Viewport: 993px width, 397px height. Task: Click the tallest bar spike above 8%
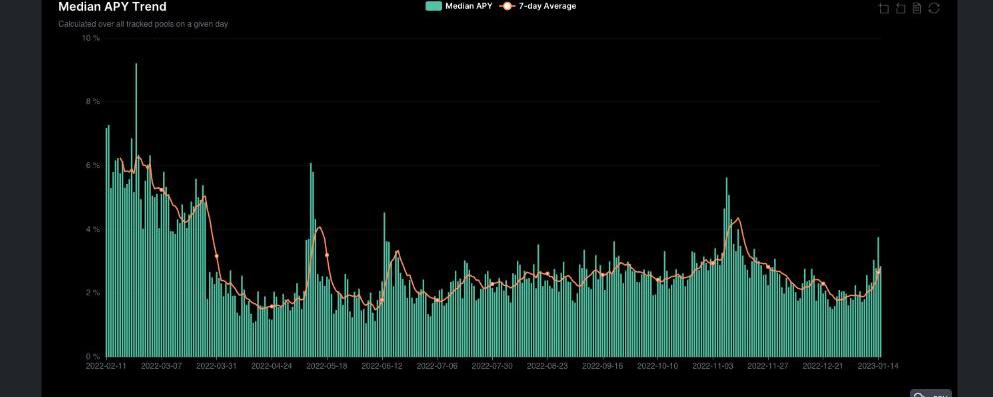(136, 209)
